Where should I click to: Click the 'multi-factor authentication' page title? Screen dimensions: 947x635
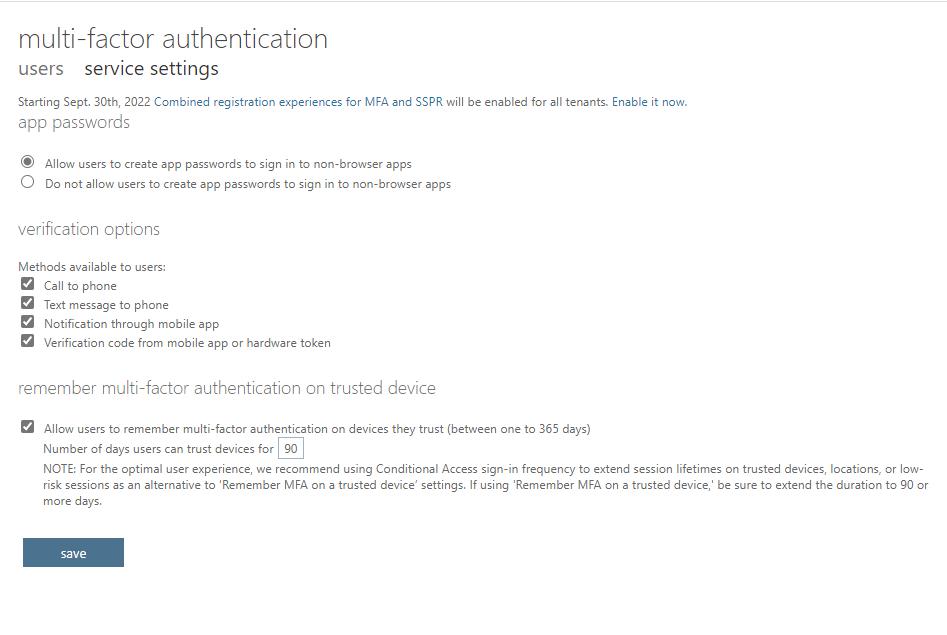click(x=173, y=39)
